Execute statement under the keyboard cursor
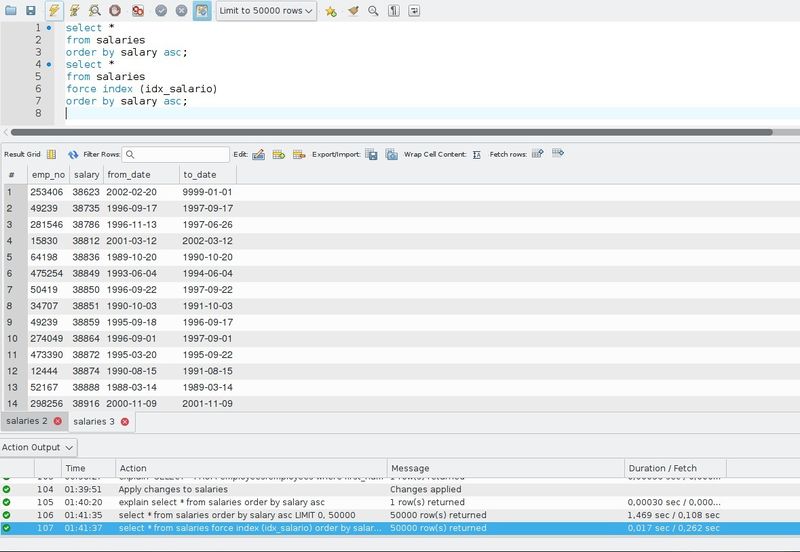 (74, 10)
